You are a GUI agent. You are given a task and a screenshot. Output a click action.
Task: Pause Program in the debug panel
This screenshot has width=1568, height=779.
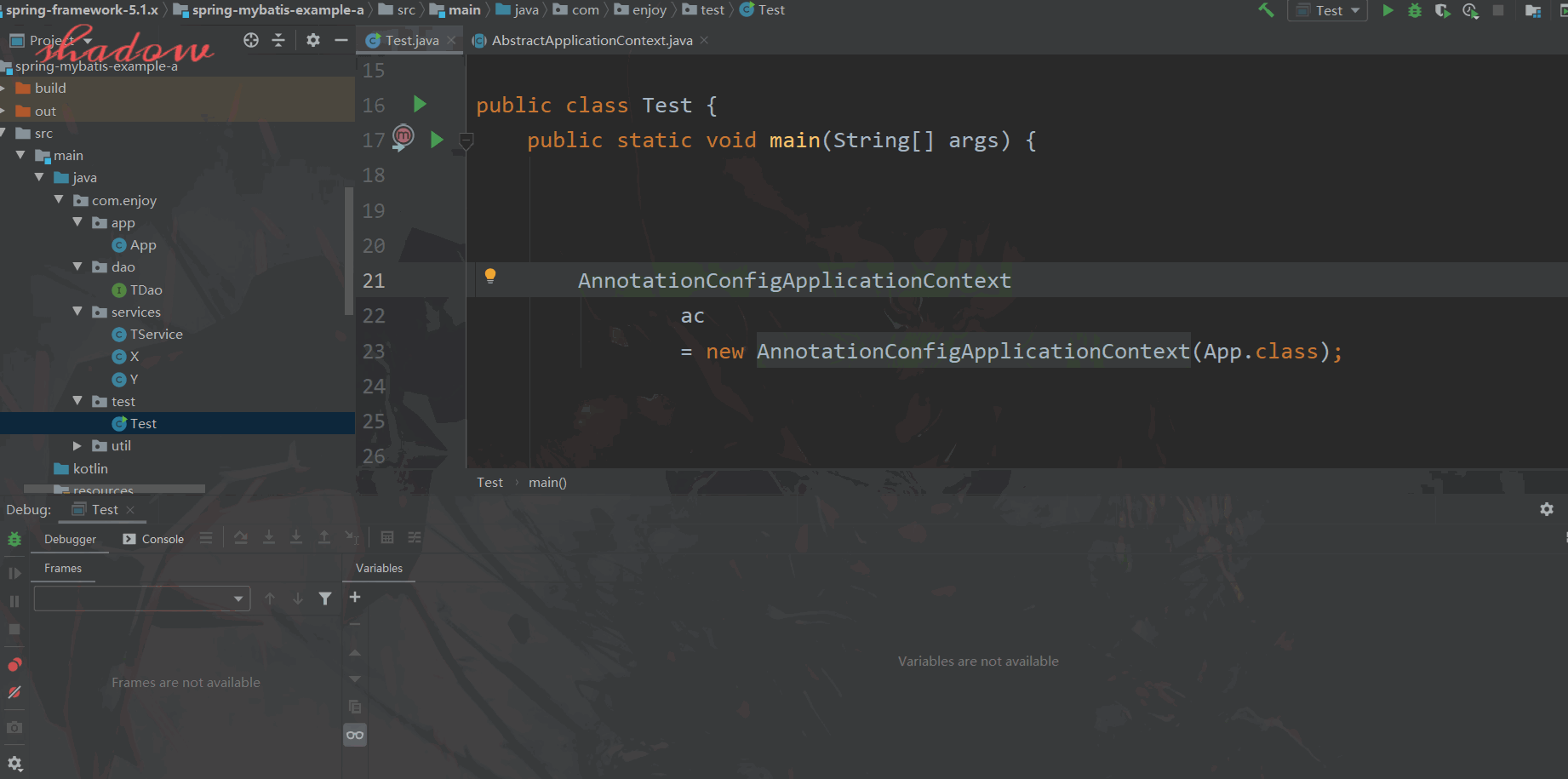coord(14,601)
